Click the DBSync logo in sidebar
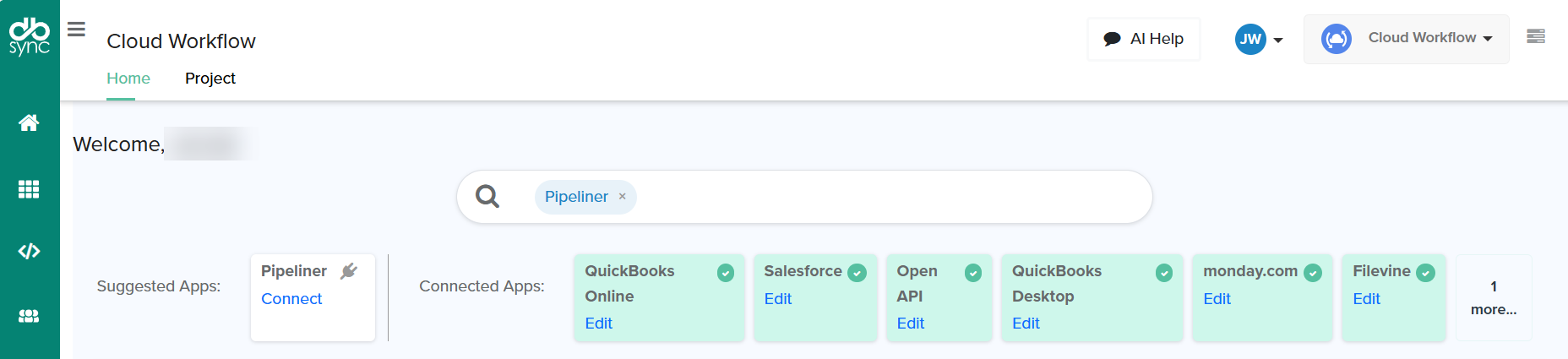The height and width of the screenshot is (359, 1568). point(30,36)
